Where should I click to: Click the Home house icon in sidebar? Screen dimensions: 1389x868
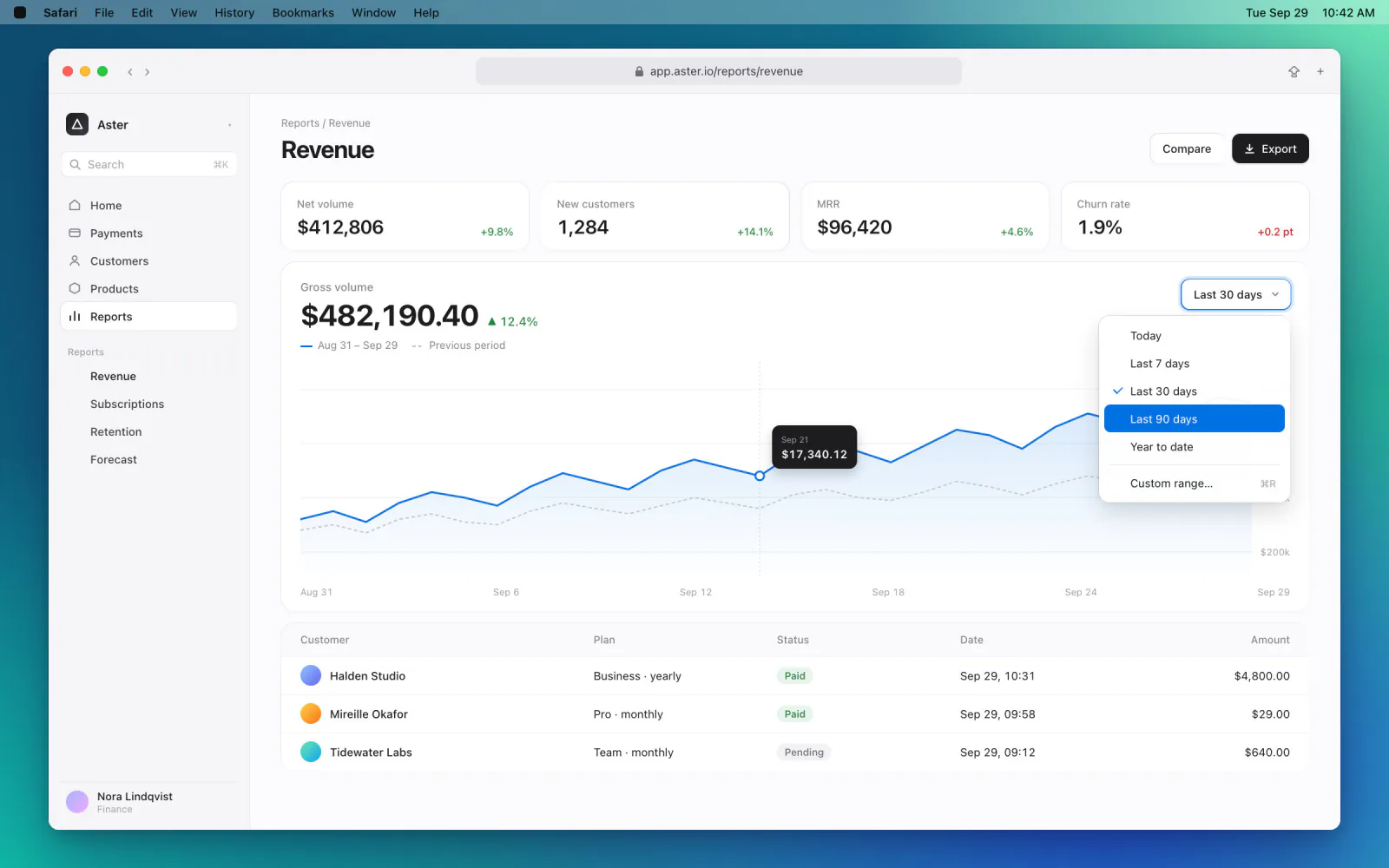tap(75, 206)
